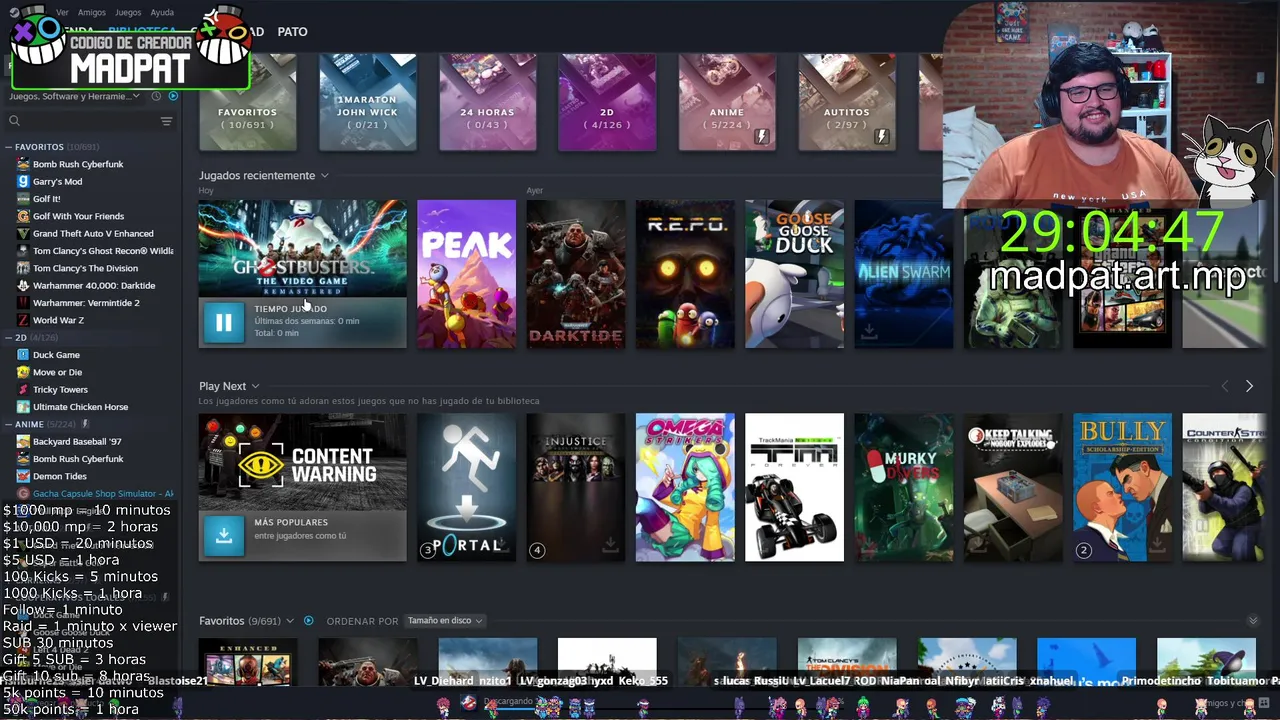
Task: Open the ANIME collection card
Action: point(727,102)
